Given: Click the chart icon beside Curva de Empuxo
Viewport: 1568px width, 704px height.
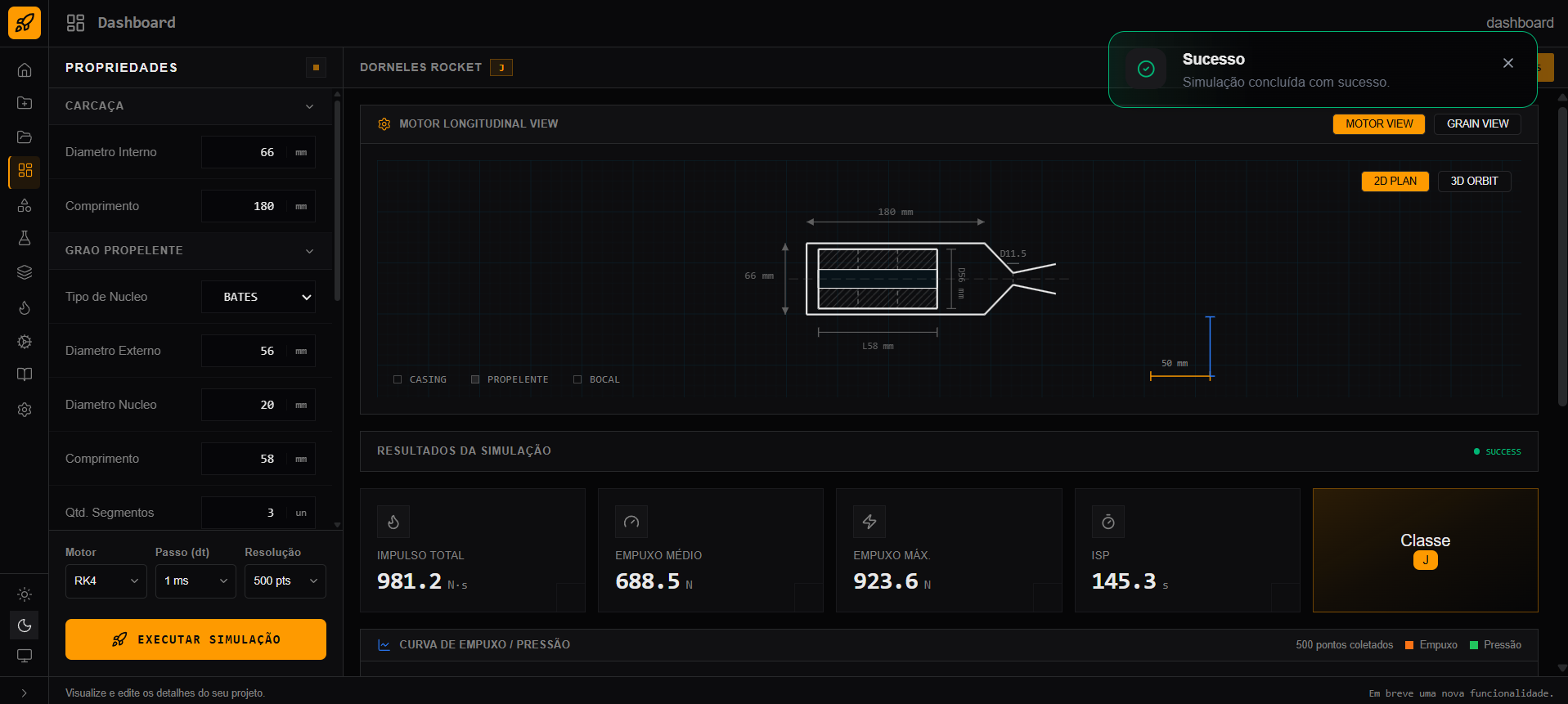Looking at the screenshot, I should [x=384, y=645].
